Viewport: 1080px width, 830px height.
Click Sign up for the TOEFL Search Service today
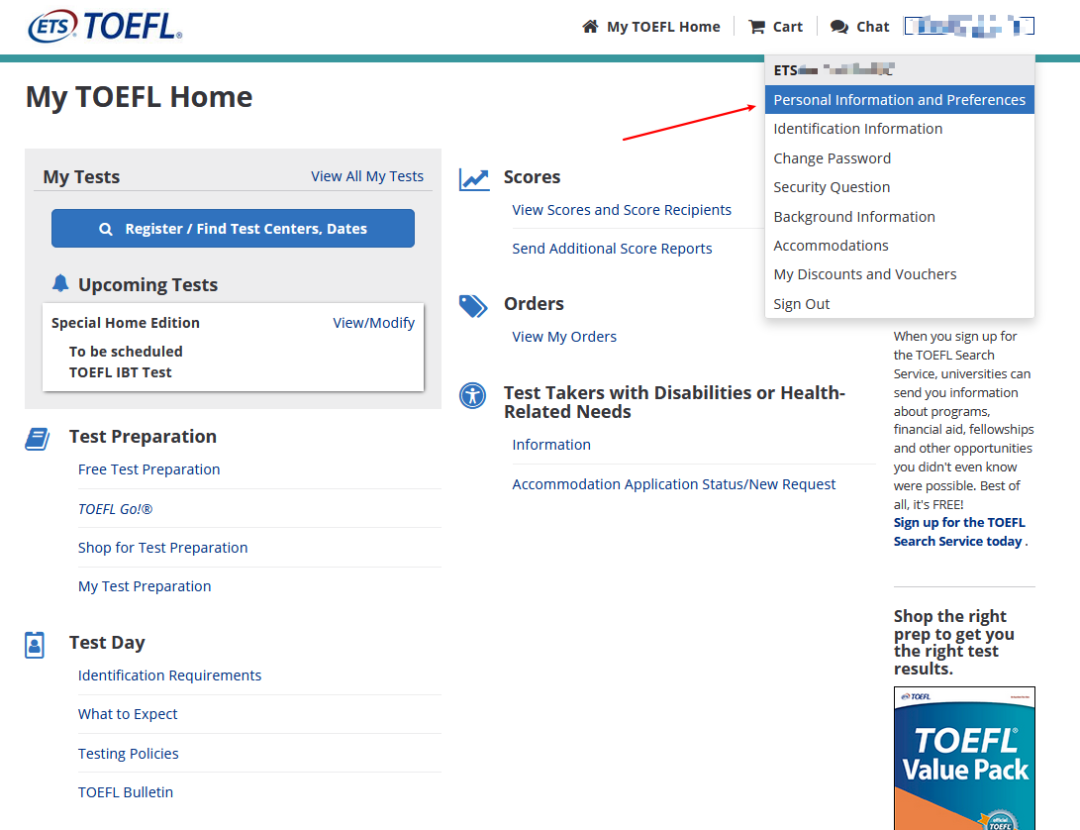click(x=959, y=532)
